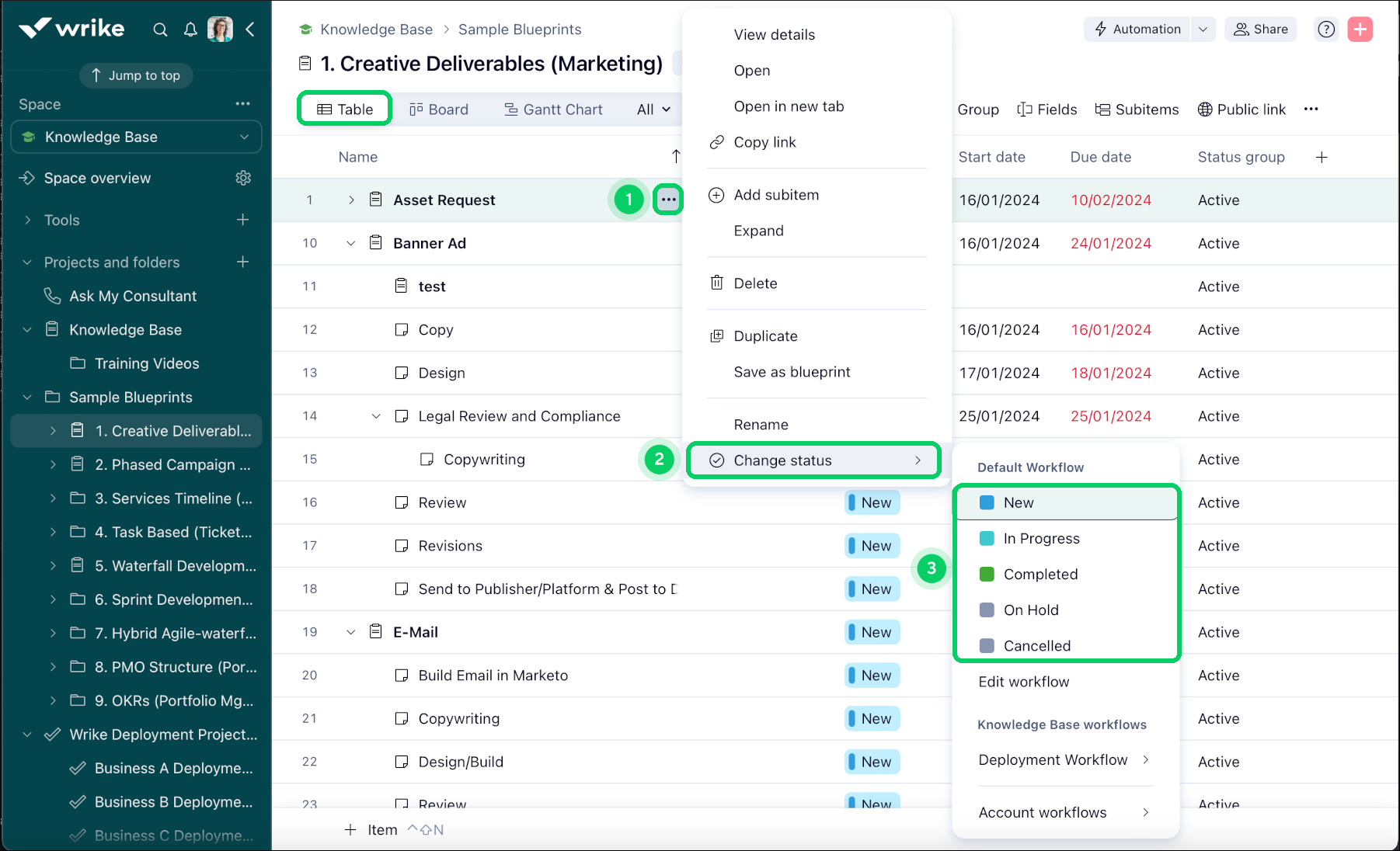1400x851 pixels.
Task: Expand the Asset Request row
Action: click(351, 200)
